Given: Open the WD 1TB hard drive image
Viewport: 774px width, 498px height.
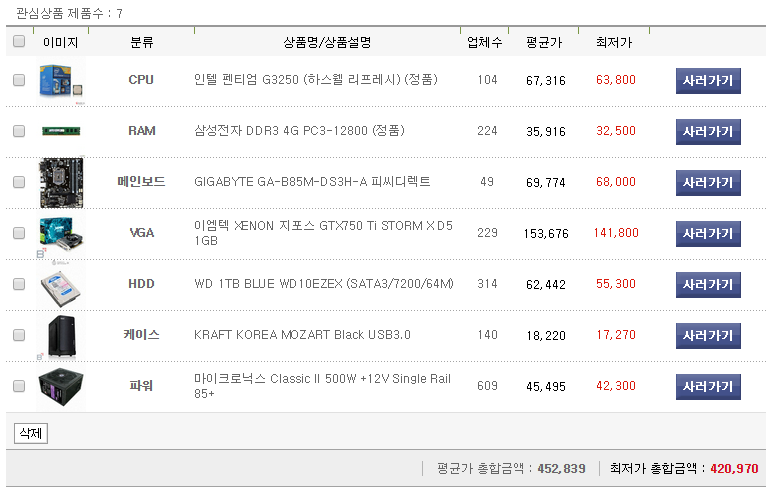Looking at the screenshot, I should 61,285.
